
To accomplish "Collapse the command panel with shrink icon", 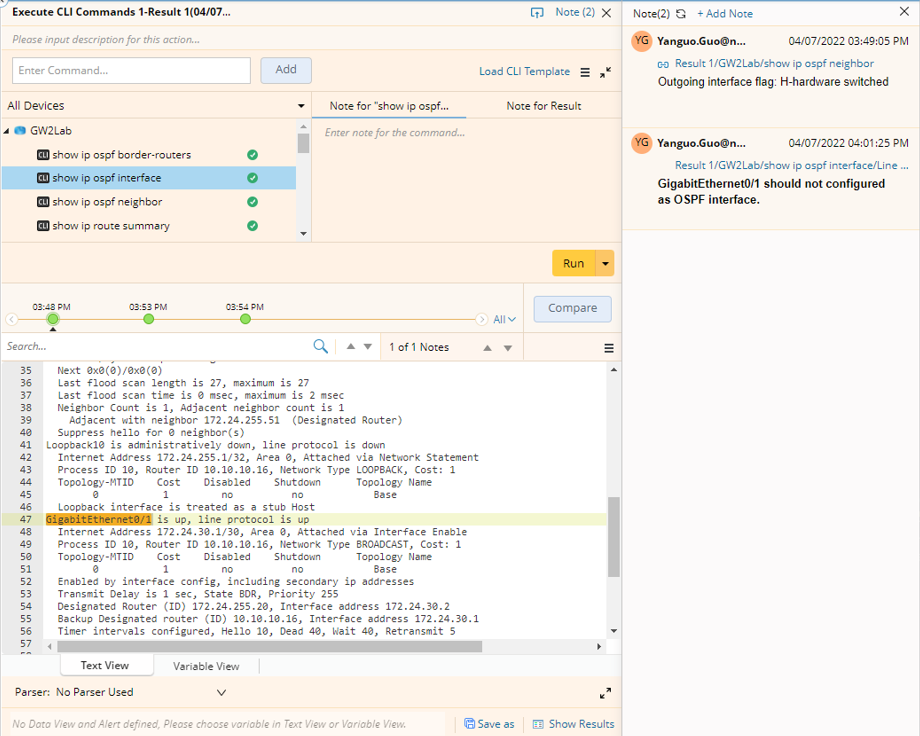I will [605, 72].
